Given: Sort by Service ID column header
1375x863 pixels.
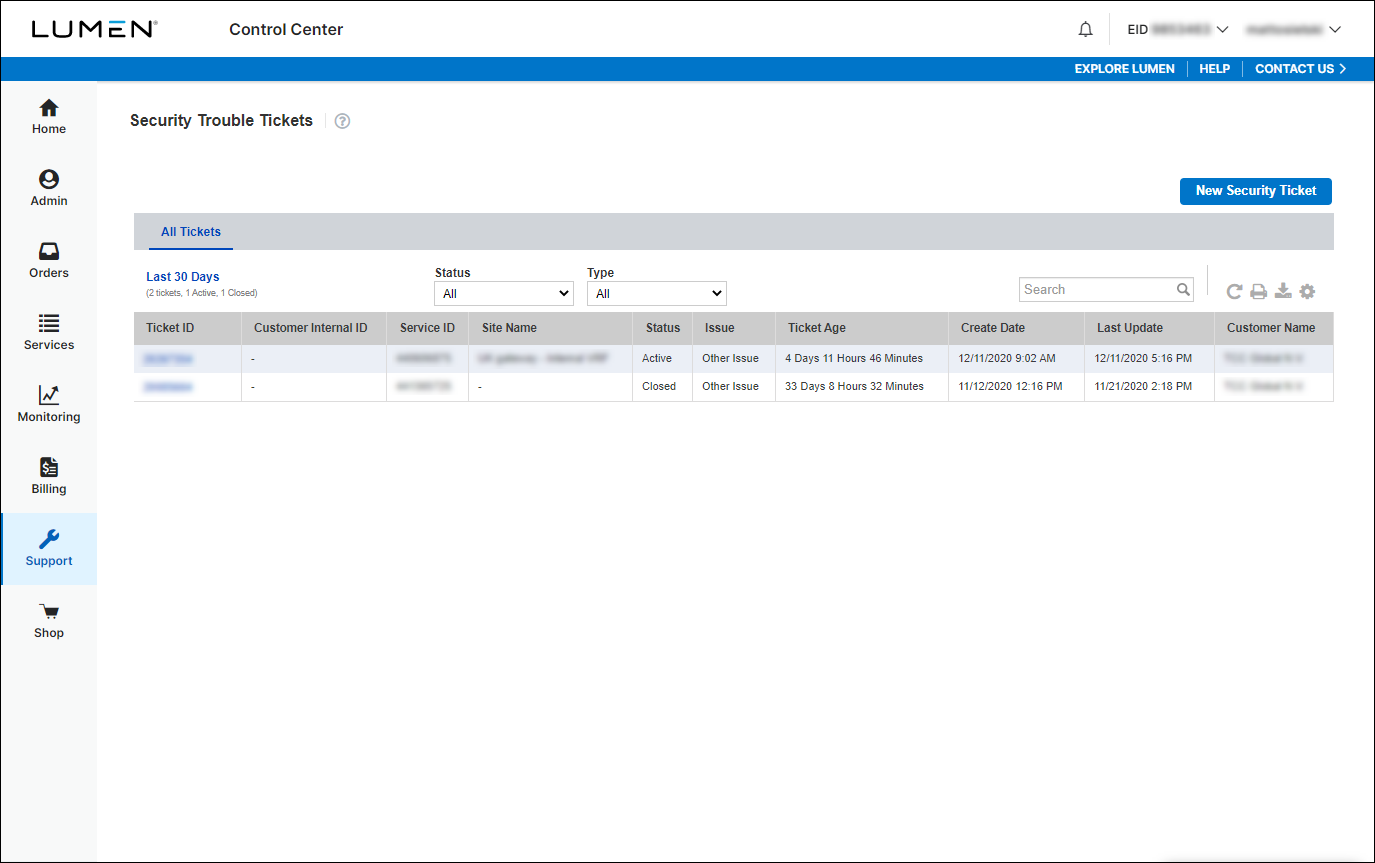Looking at the screenshot, I should (427, 328).
